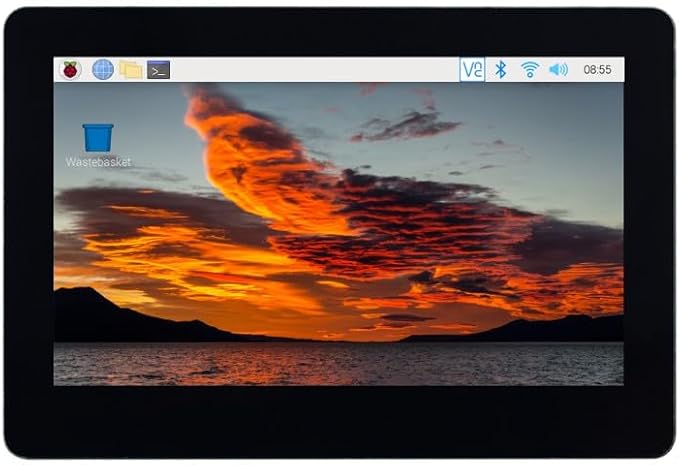This screenshot has width=679, height=465.
Task: Open the Wi-Fi networks menu
Action: pyautogui.click(x=530, y=69)
